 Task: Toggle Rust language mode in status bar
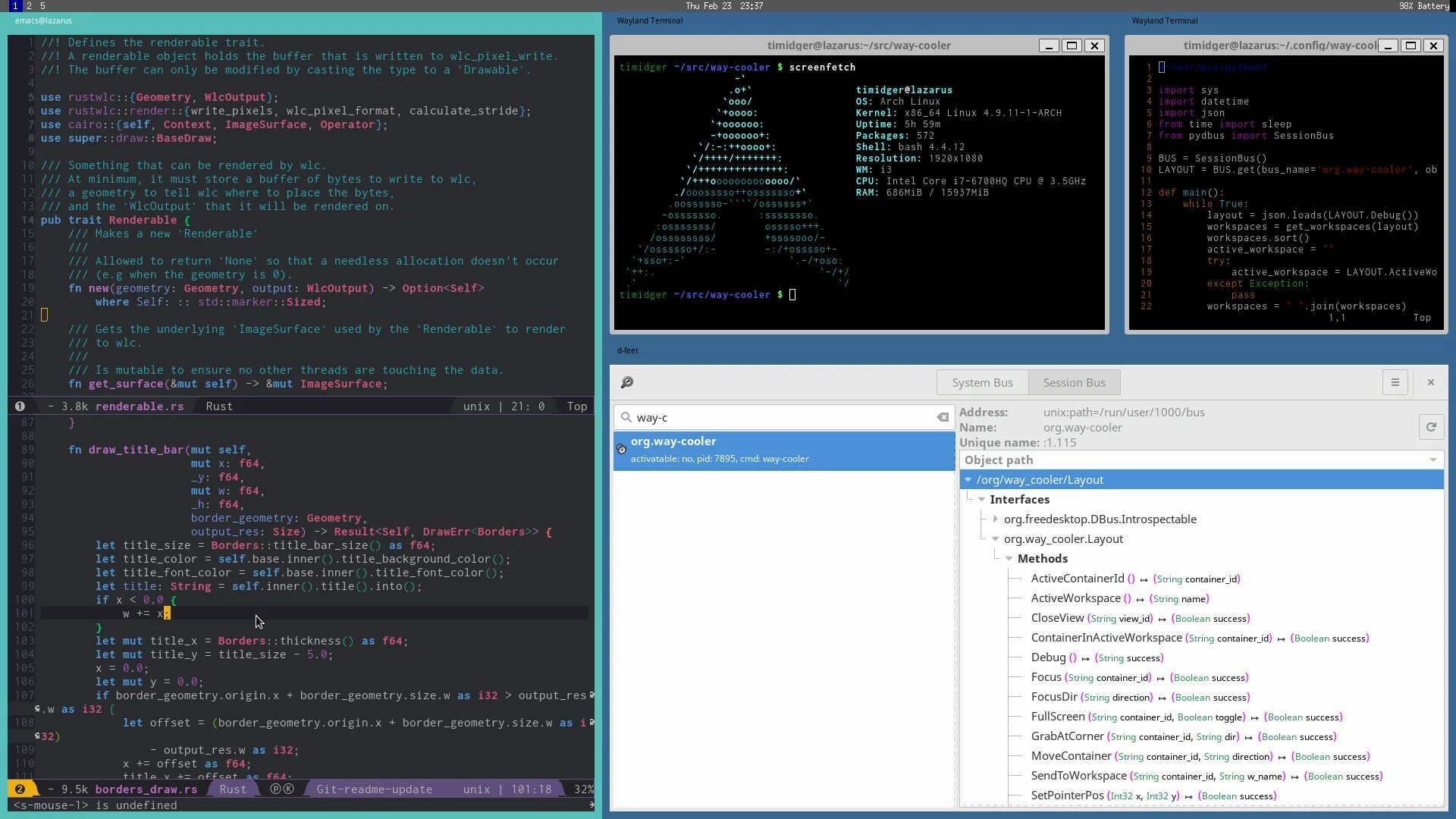232,789
